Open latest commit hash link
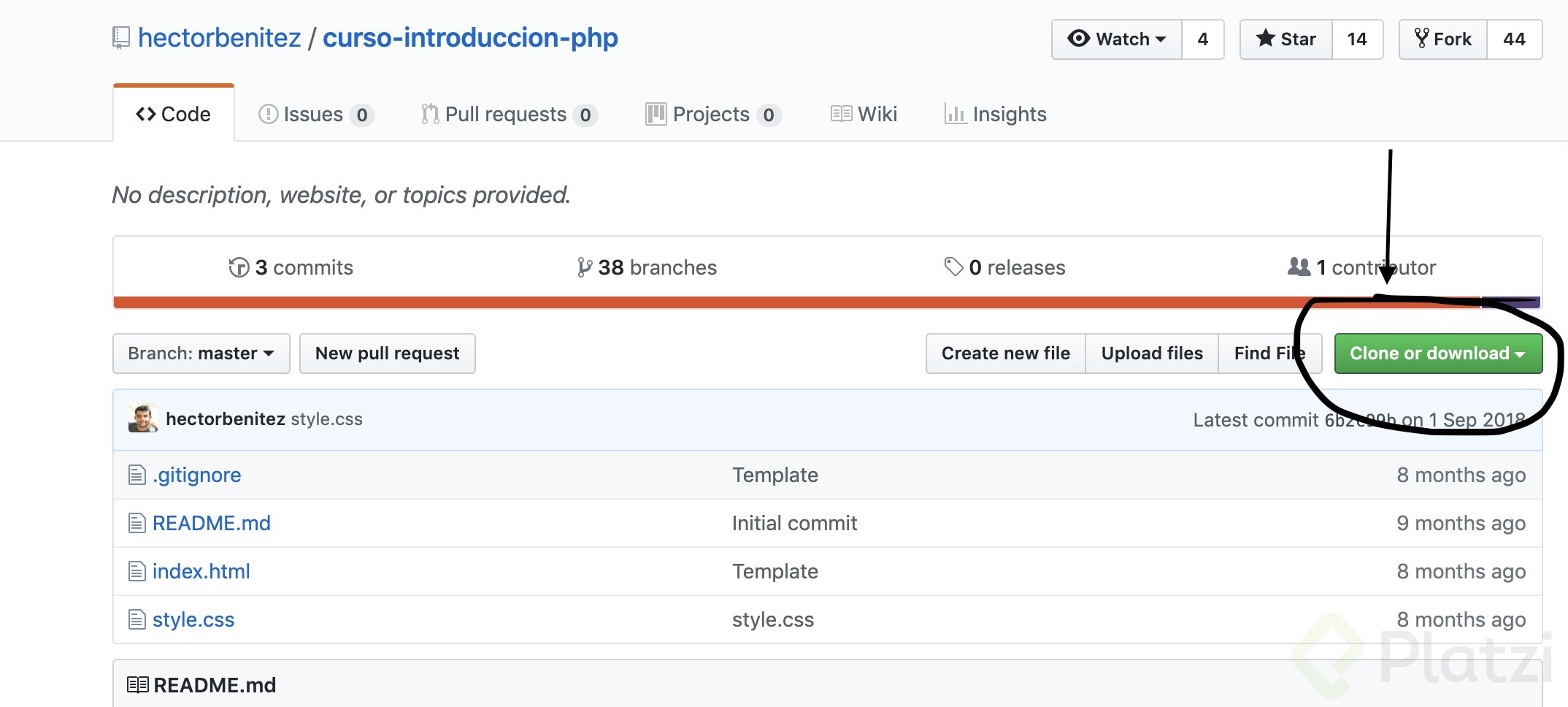Screen dimensions: 1568x707 [x=1359, y=420]
